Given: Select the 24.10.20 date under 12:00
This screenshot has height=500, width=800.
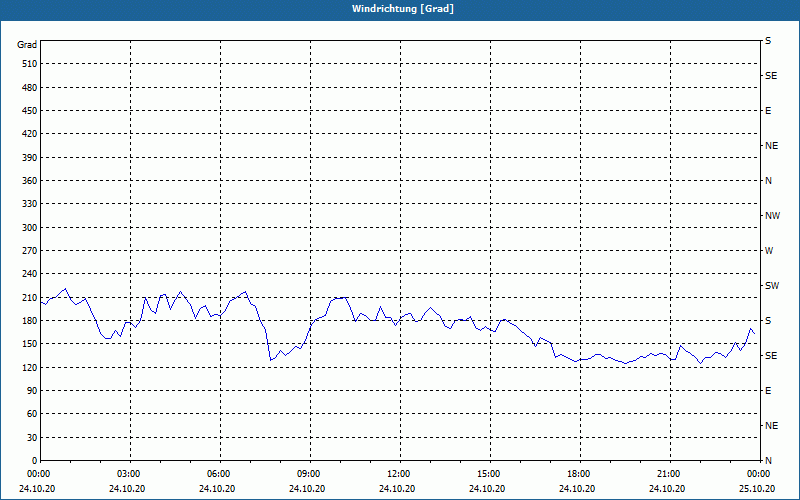Looking at the screenshot, I should 397,488.
